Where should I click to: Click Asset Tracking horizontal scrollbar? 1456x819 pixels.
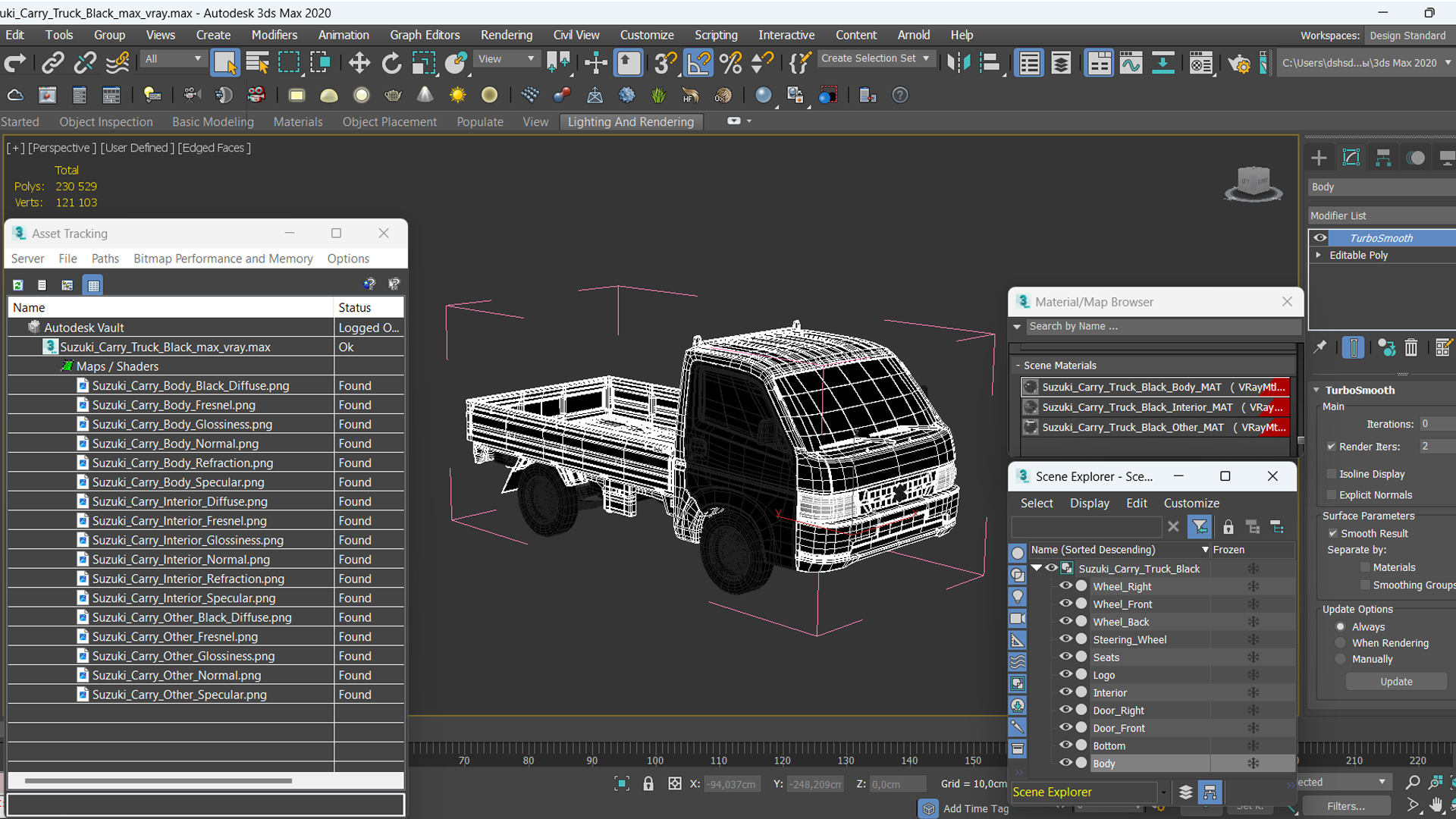click(158, 780)
